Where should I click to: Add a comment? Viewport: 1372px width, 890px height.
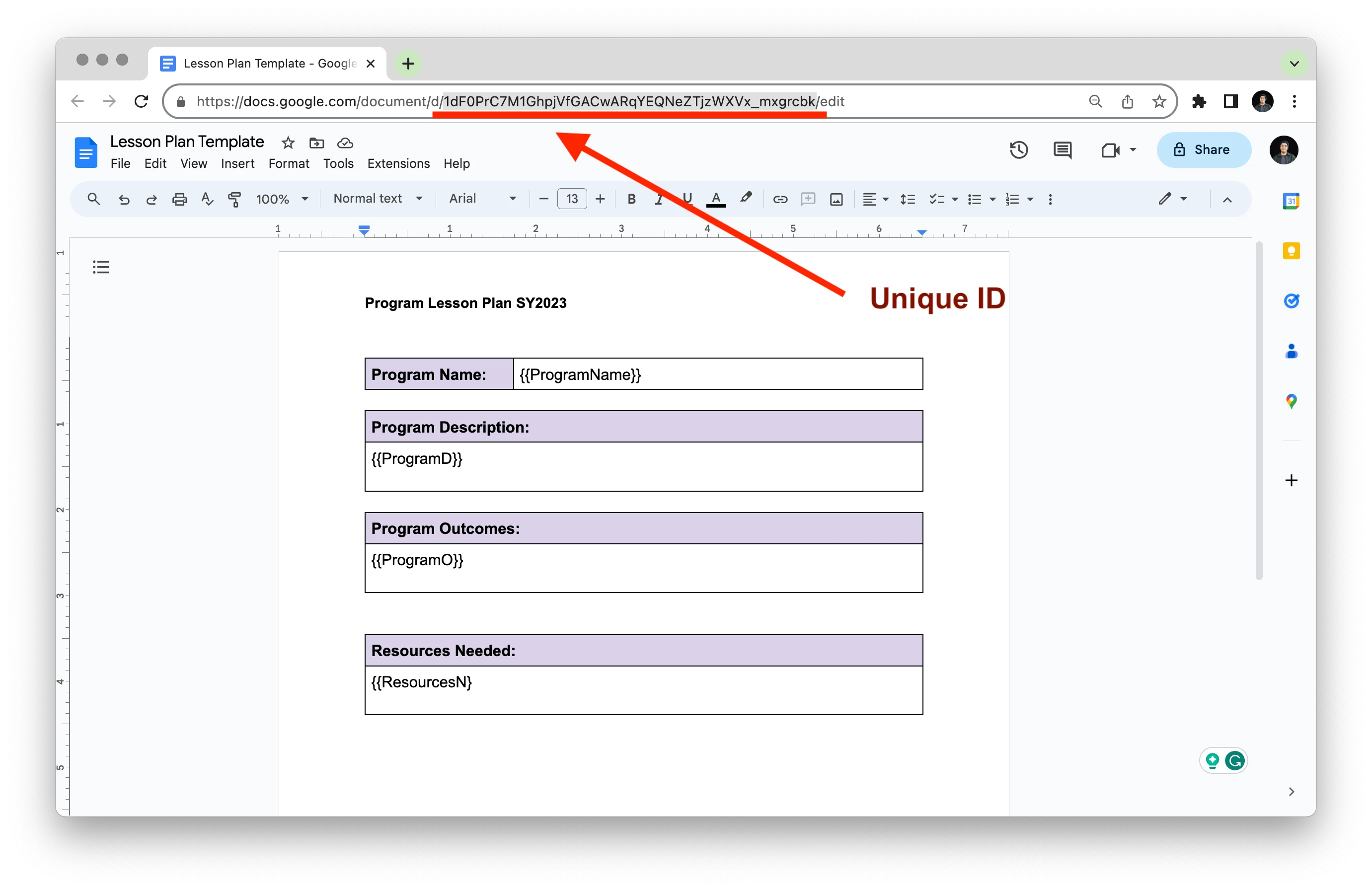pos(808,199)
